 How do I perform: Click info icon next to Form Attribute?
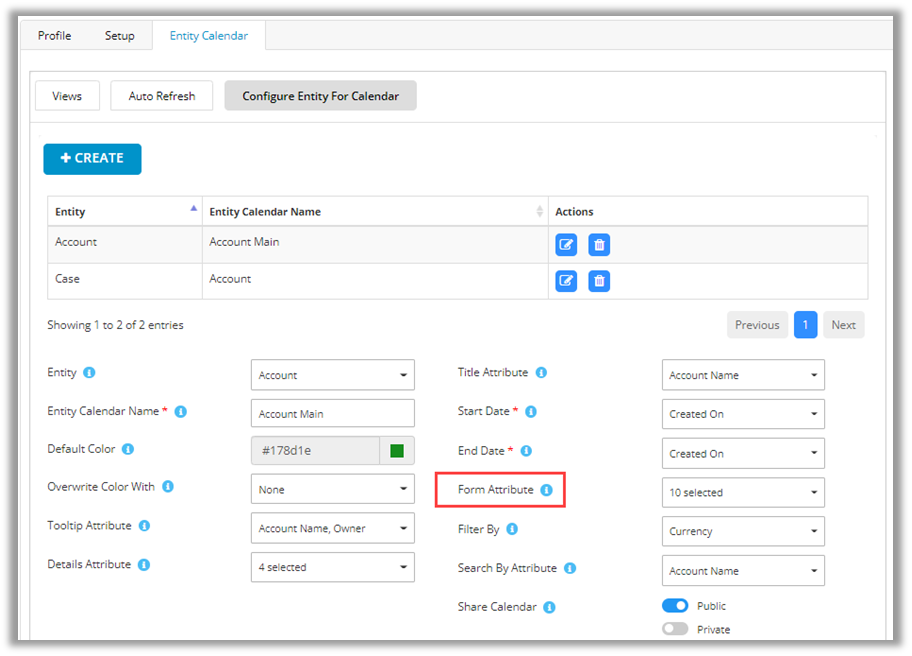click(546, 490)
